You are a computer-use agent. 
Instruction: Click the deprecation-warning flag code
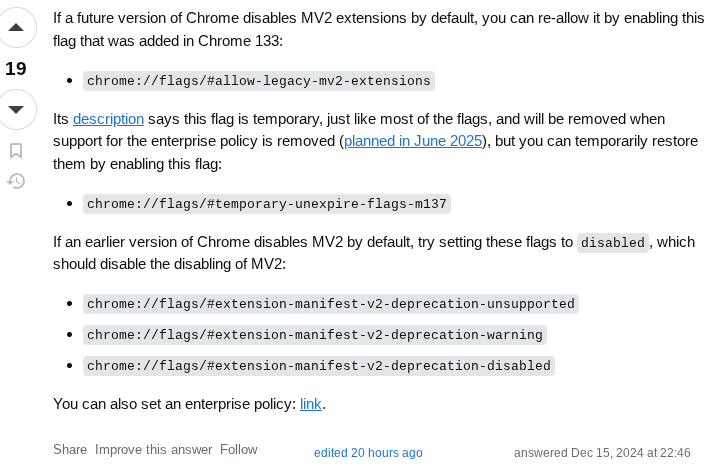coord(315,335)
